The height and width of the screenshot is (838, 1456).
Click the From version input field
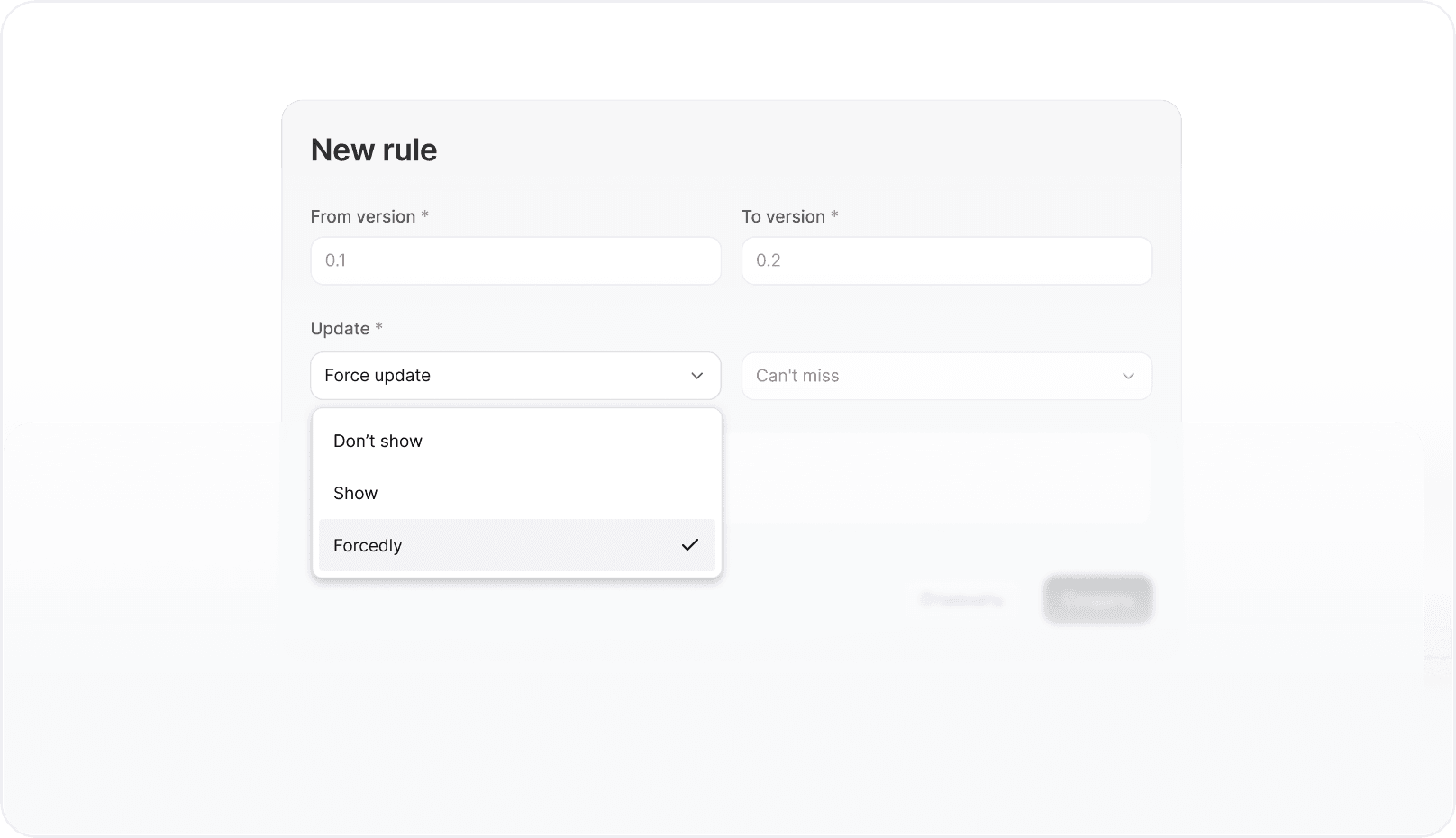[515, 260]
